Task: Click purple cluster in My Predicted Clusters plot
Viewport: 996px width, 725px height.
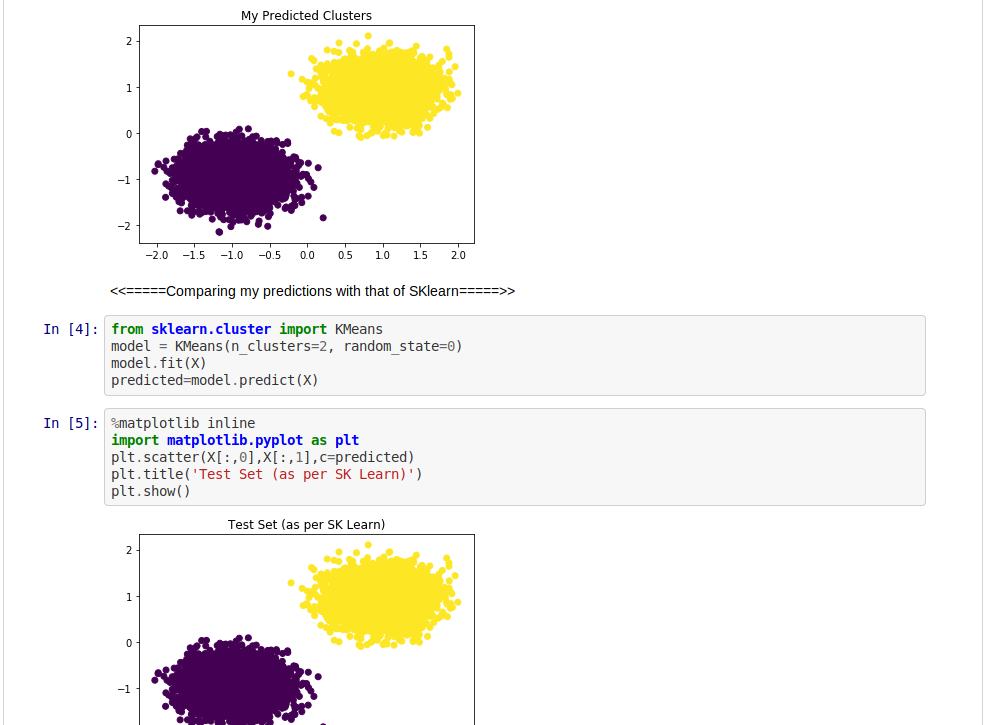Action: (x=232, y=175)
